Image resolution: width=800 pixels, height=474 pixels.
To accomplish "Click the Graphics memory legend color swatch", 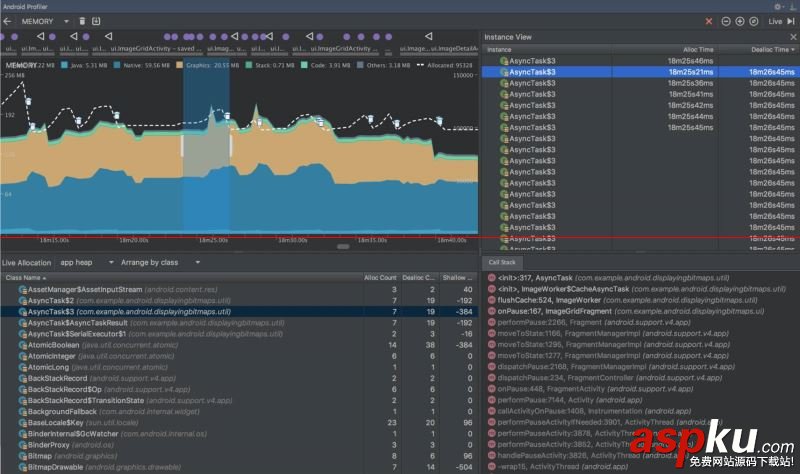I will click(180, 65).
